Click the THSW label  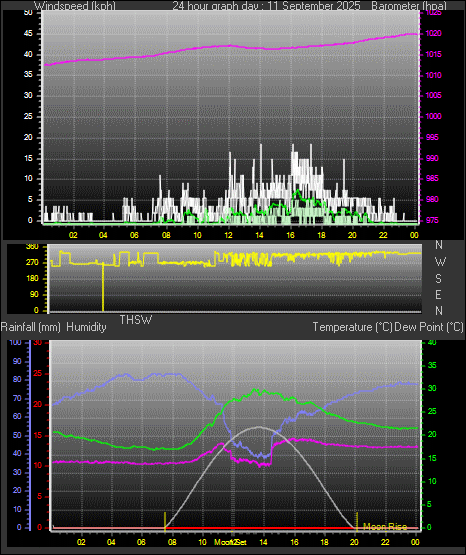[x=136, y=320]
